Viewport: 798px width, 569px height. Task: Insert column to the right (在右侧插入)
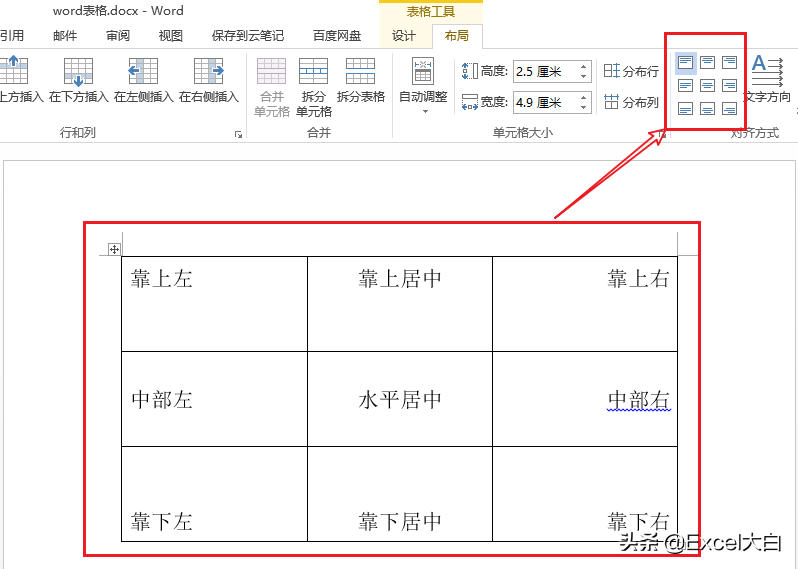click(208, 72)
